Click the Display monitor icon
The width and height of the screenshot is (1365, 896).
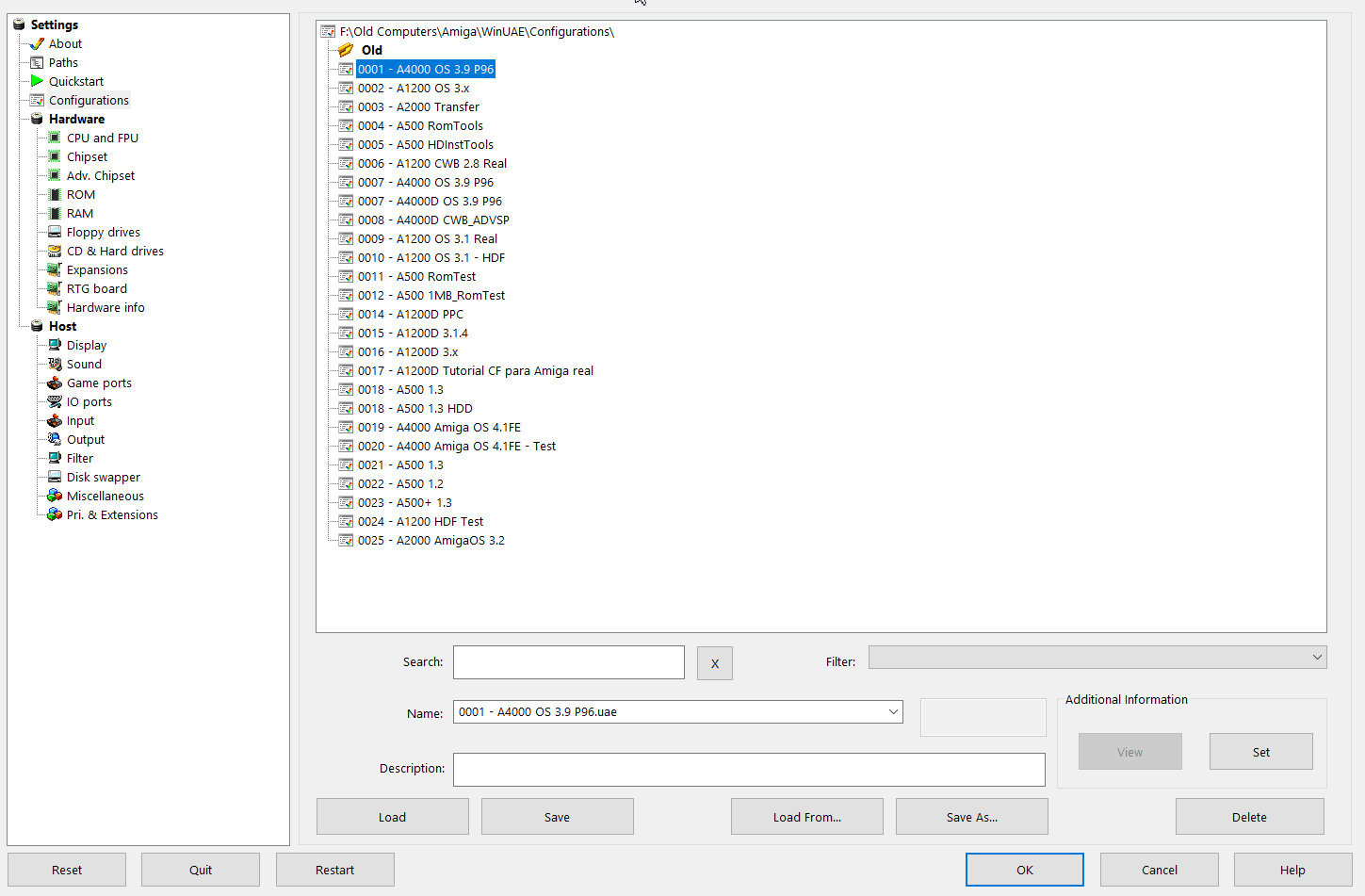coord(55,345)
